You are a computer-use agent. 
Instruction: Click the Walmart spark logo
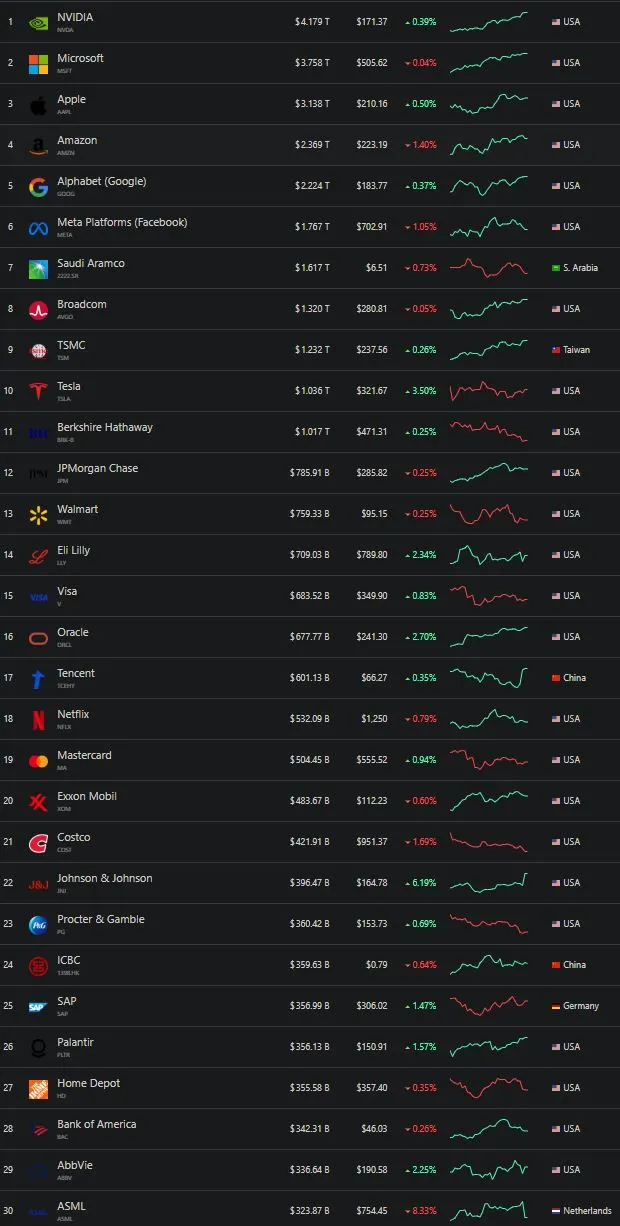click(x=38, y=514)
